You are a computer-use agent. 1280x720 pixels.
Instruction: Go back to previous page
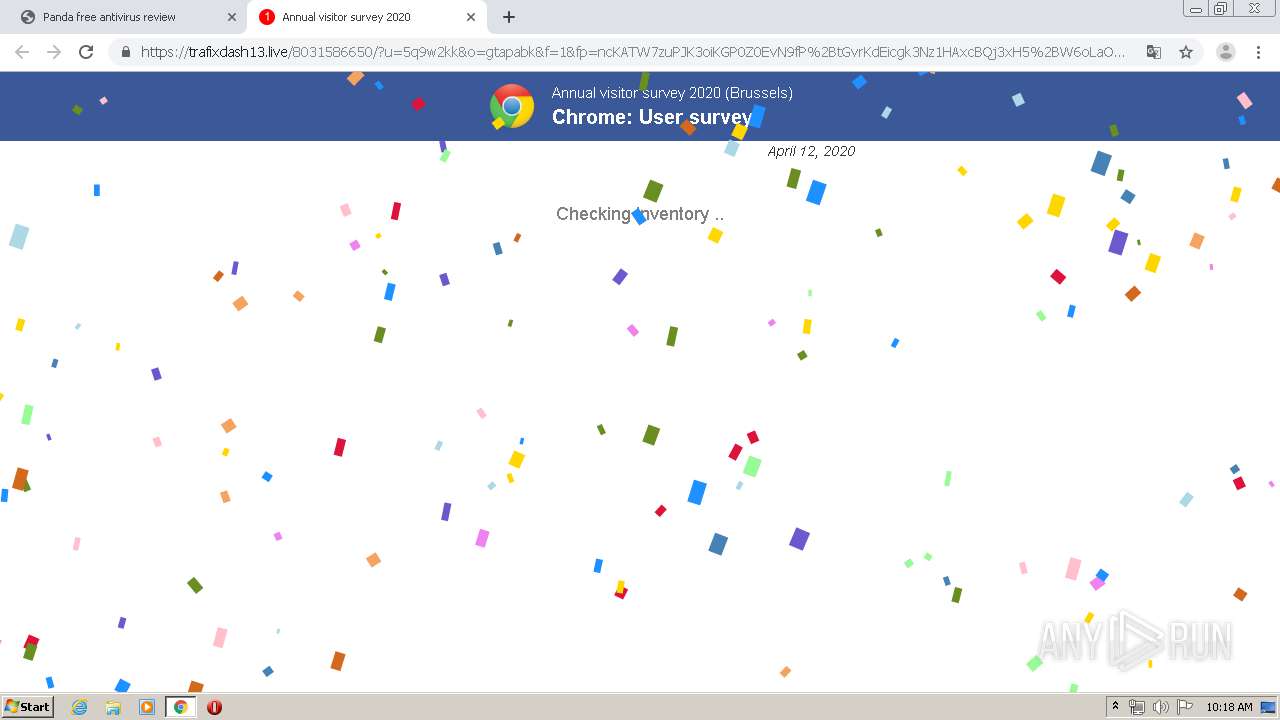[22, 52]
